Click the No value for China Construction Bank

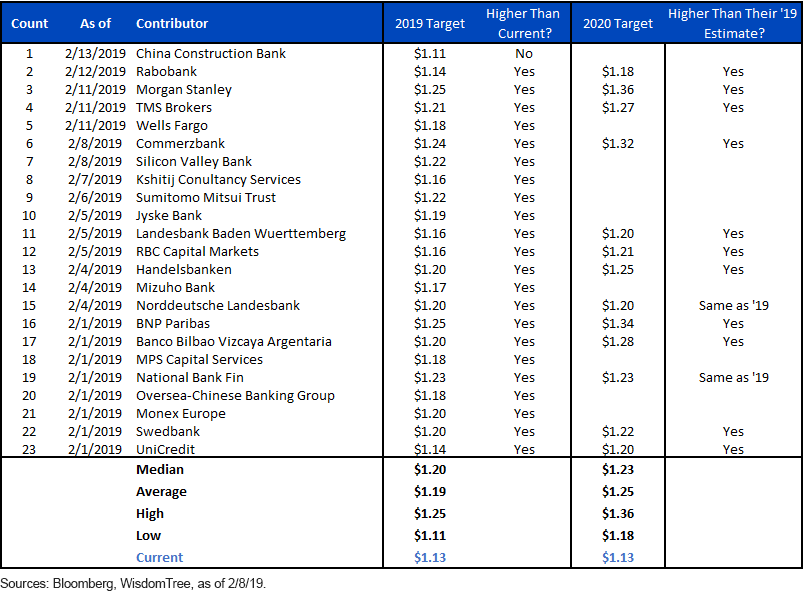coord(524,54)
